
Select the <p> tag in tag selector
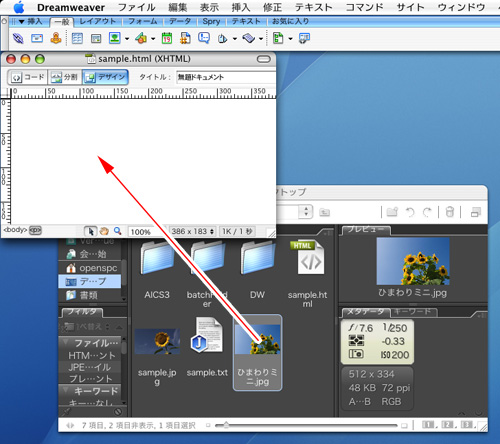35,230
